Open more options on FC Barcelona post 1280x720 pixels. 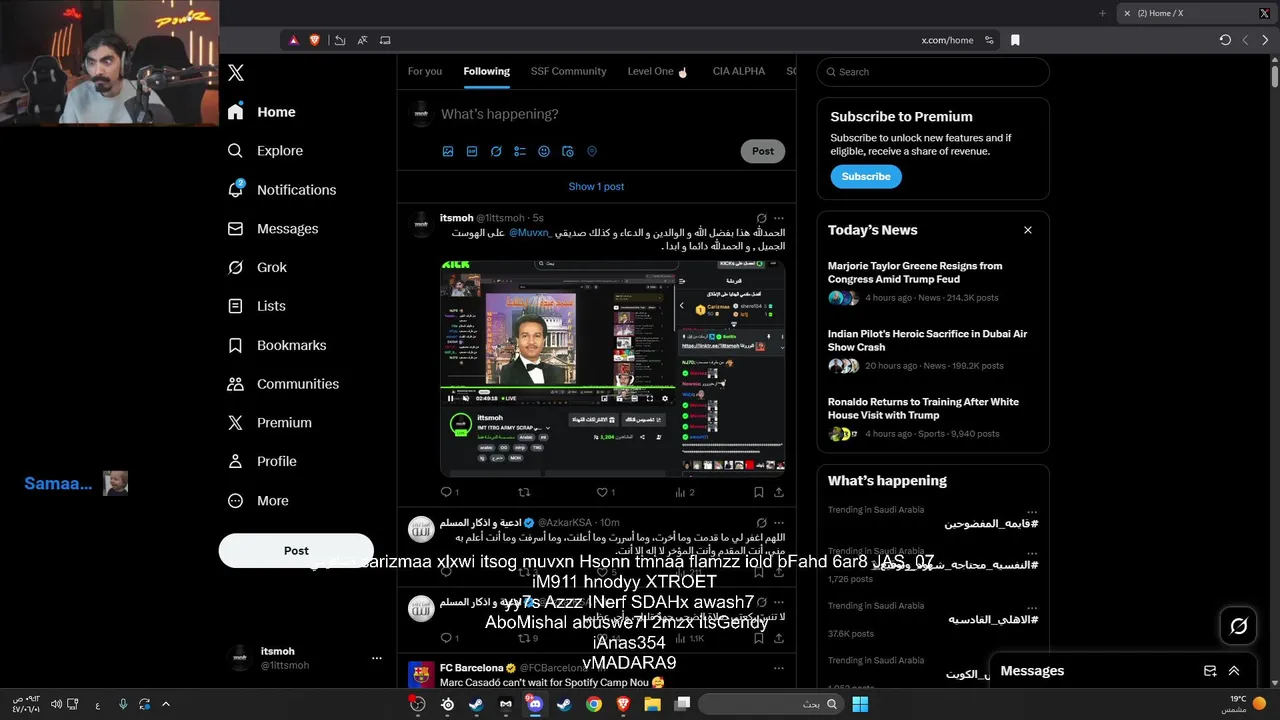pyautogui.click(x=779, y=668)
